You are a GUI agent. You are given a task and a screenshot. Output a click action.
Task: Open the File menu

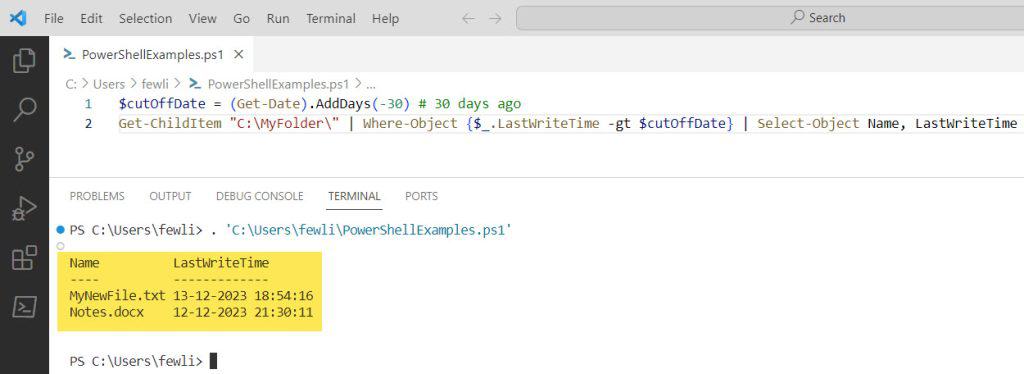54,19
